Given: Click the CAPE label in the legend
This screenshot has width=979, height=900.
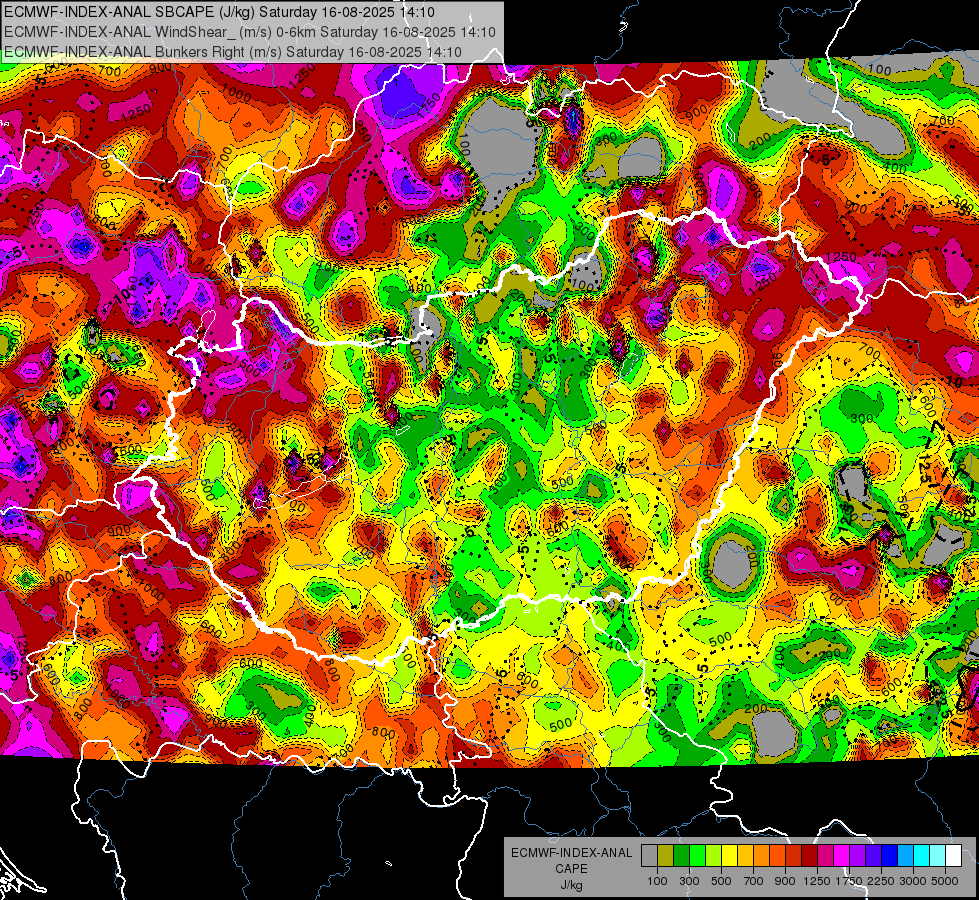Looking at the screenshot, I should coord(571,868).
